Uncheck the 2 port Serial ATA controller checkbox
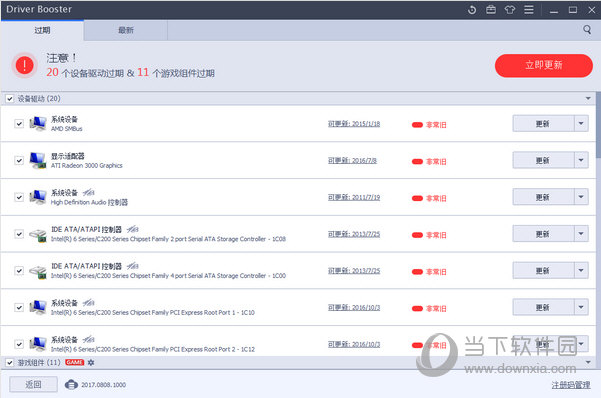Screen dimensions: 601x398 pos(19,234)
